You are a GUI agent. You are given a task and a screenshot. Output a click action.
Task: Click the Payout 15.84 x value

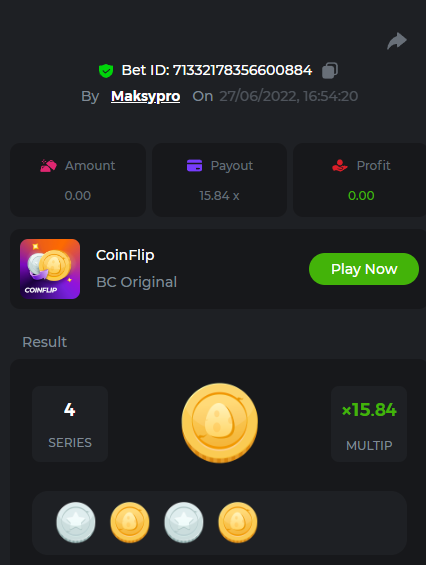219,196
